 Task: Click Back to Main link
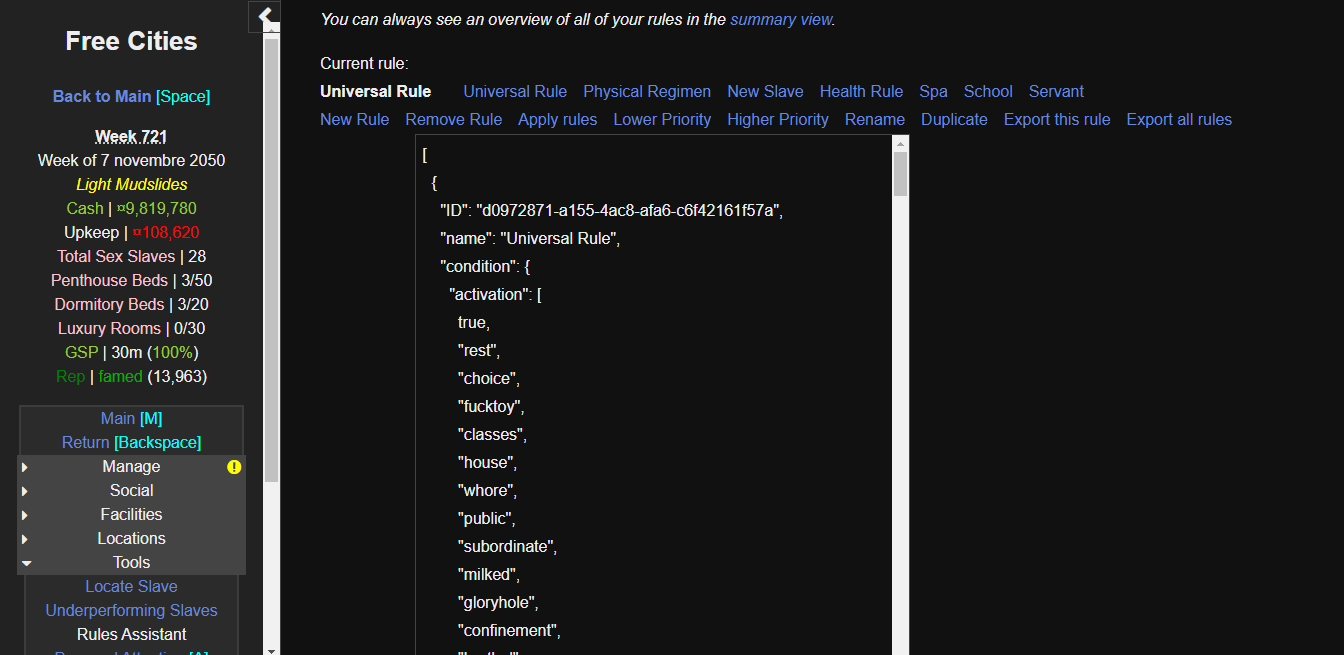(x=102, y=97)
